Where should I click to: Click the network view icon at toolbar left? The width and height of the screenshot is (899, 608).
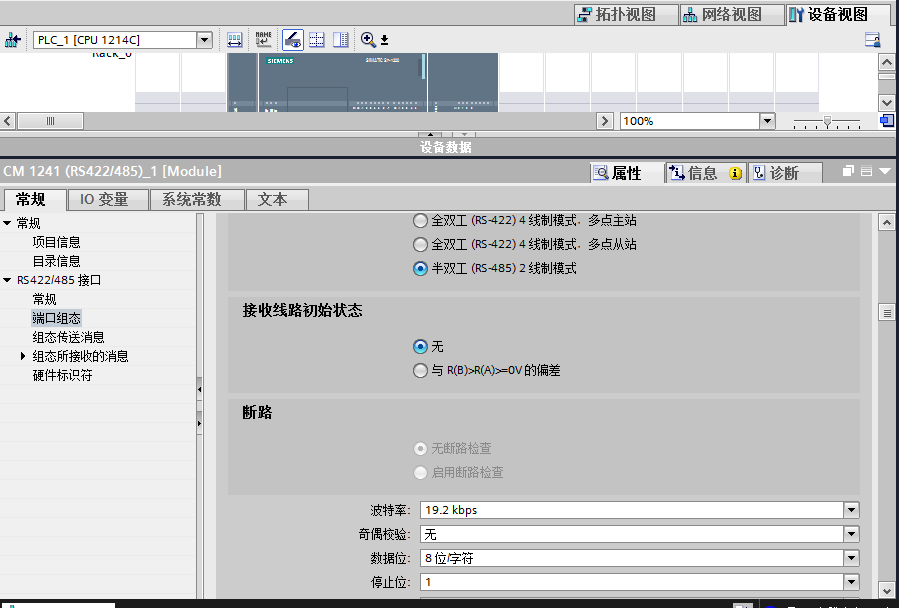[x=13, y=40]
